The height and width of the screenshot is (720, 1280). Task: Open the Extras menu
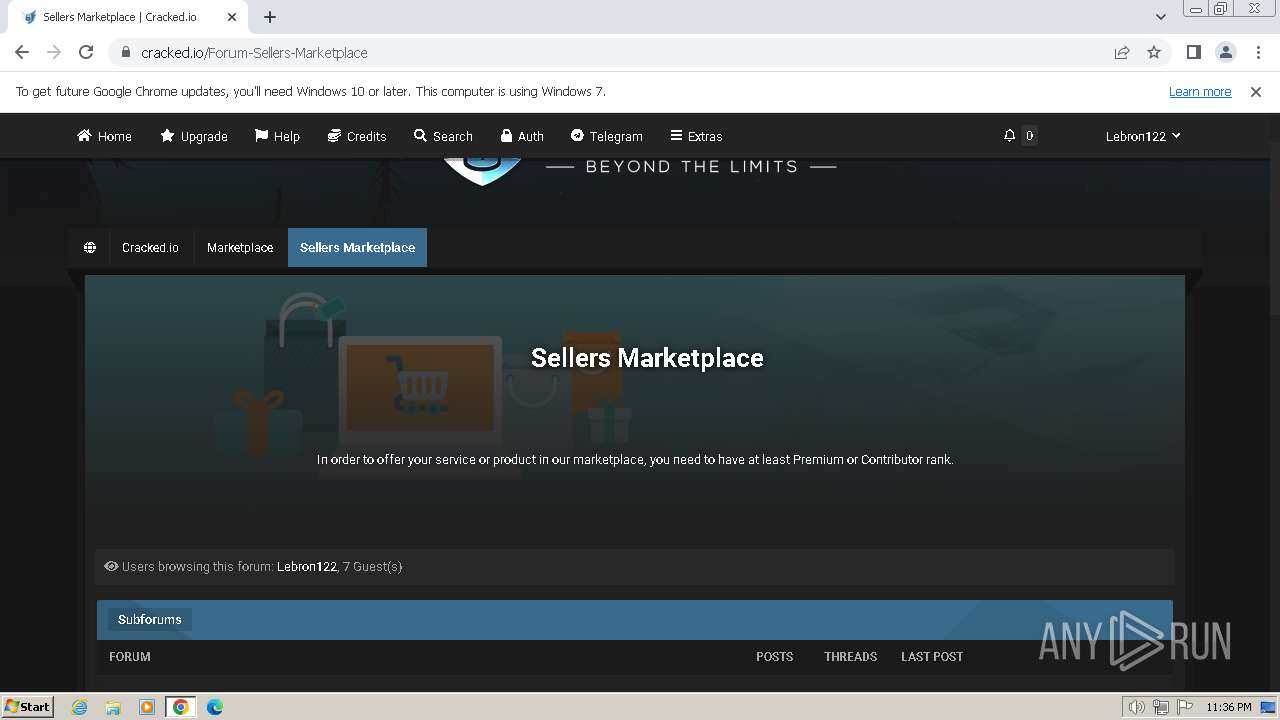tap(696, 136)
